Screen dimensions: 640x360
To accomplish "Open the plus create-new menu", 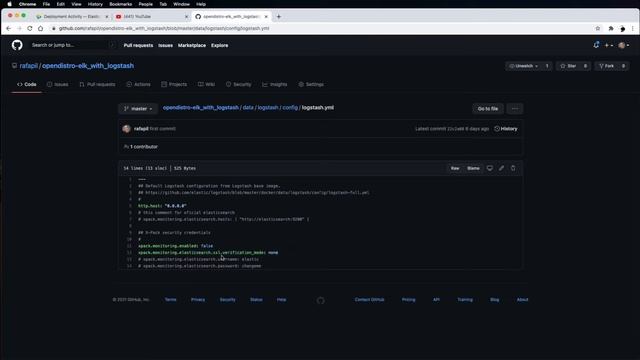I will click(x=609, y=45).
